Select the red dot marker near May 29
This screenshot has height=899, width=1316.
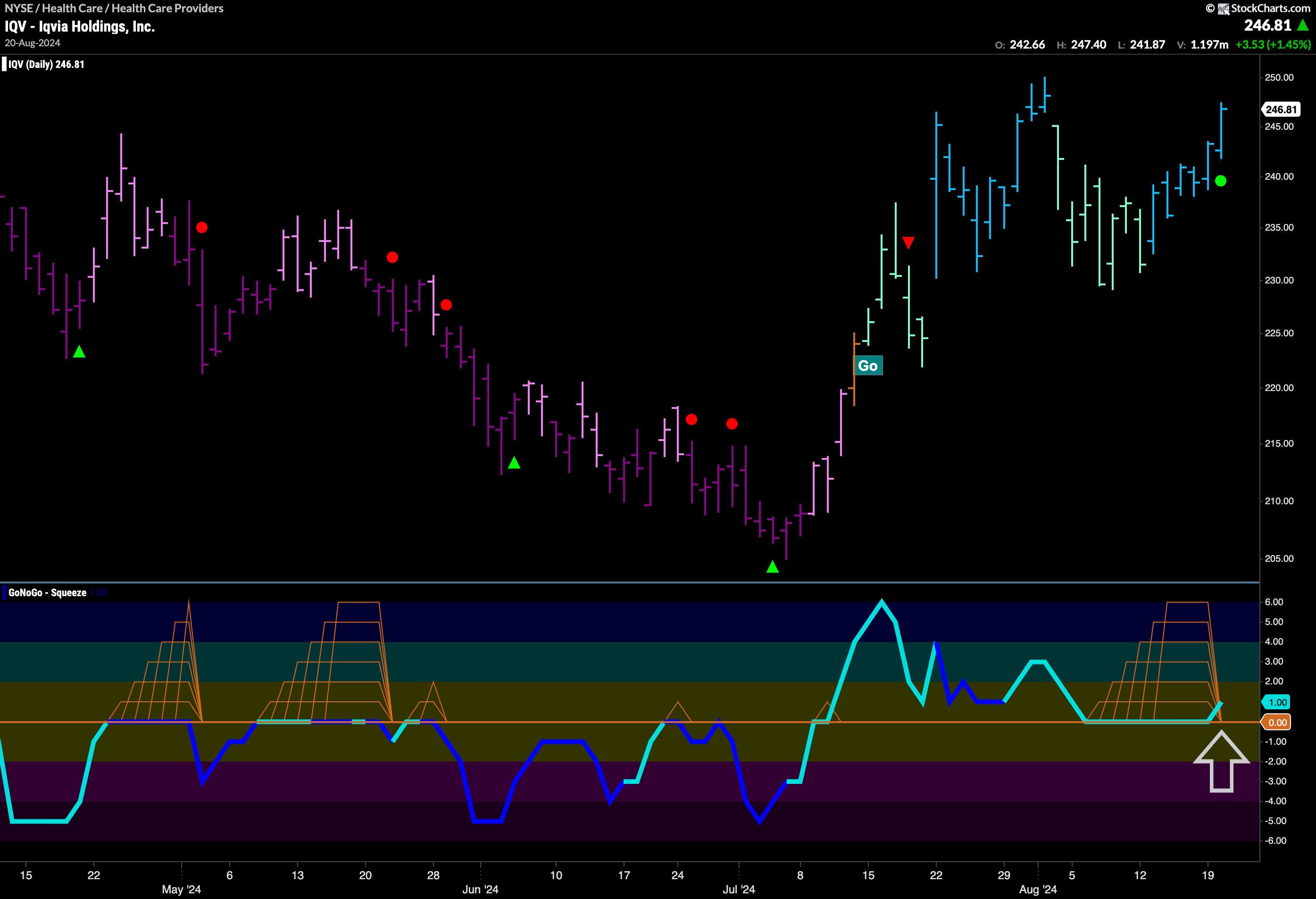tap(446, 305)
